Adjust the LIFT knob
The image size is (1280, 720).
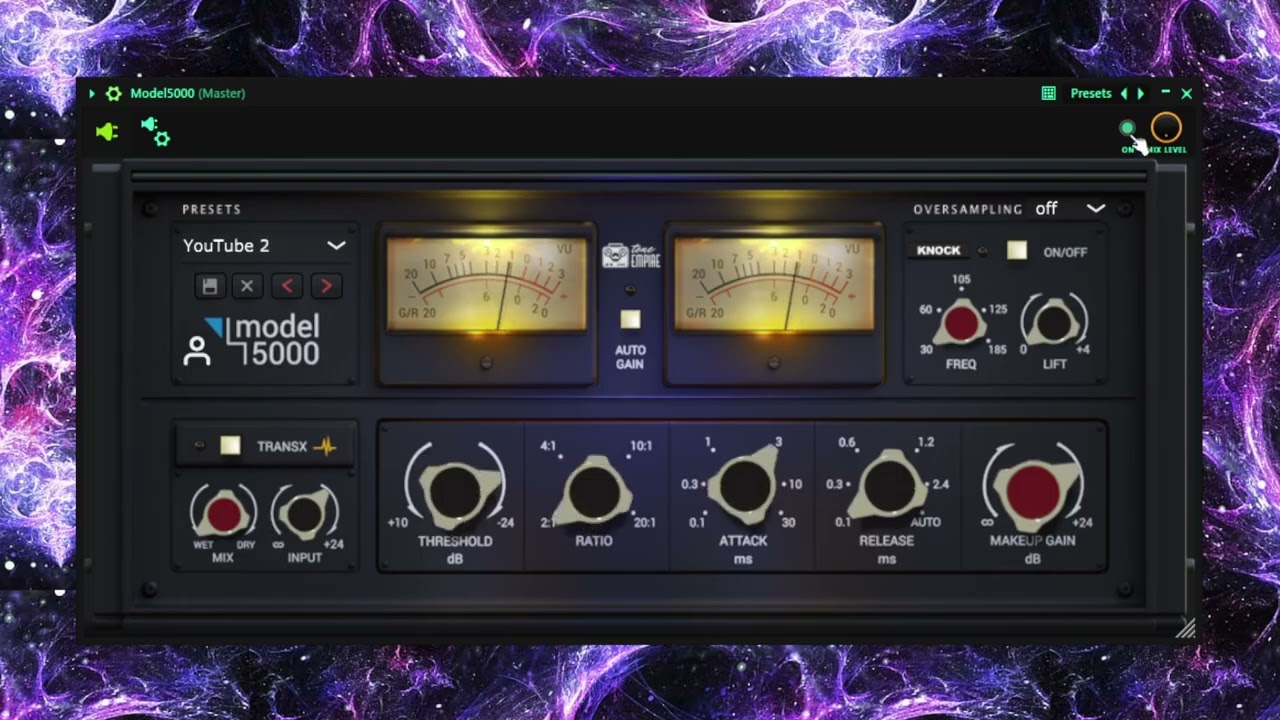1054,322
